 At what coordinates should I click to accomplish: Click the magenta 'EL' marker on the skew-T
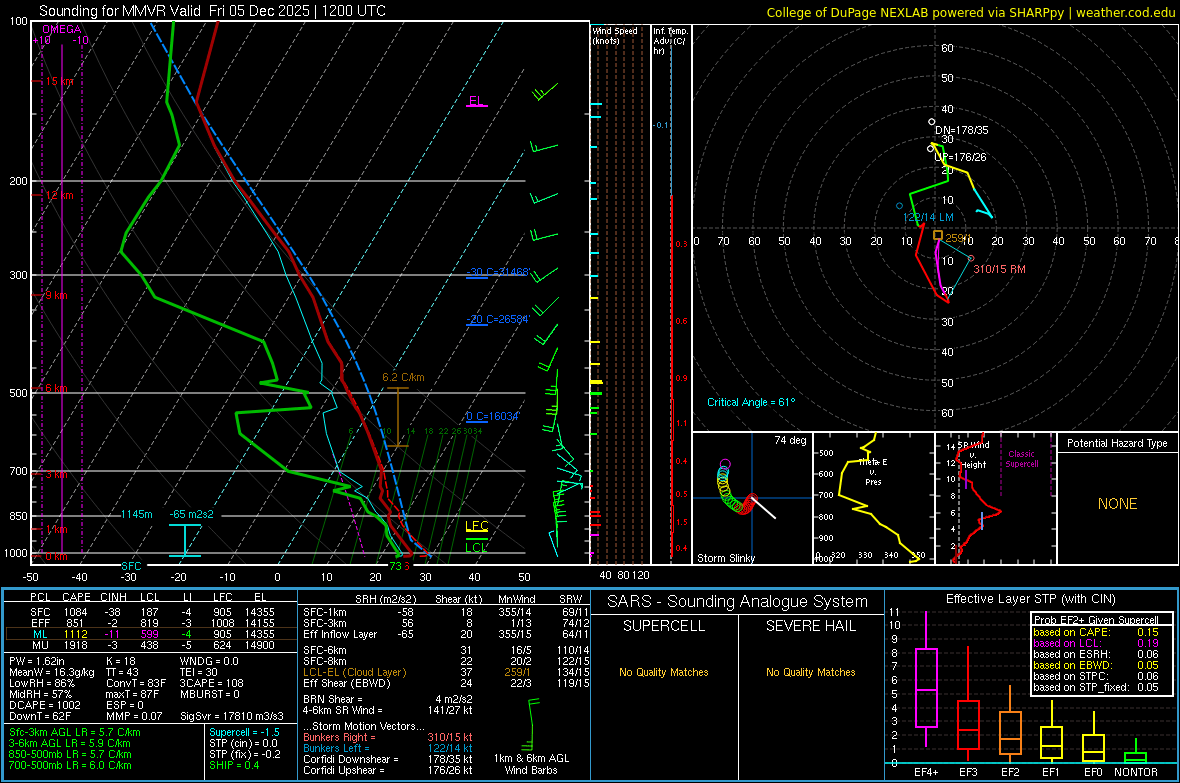pos(476,101)
